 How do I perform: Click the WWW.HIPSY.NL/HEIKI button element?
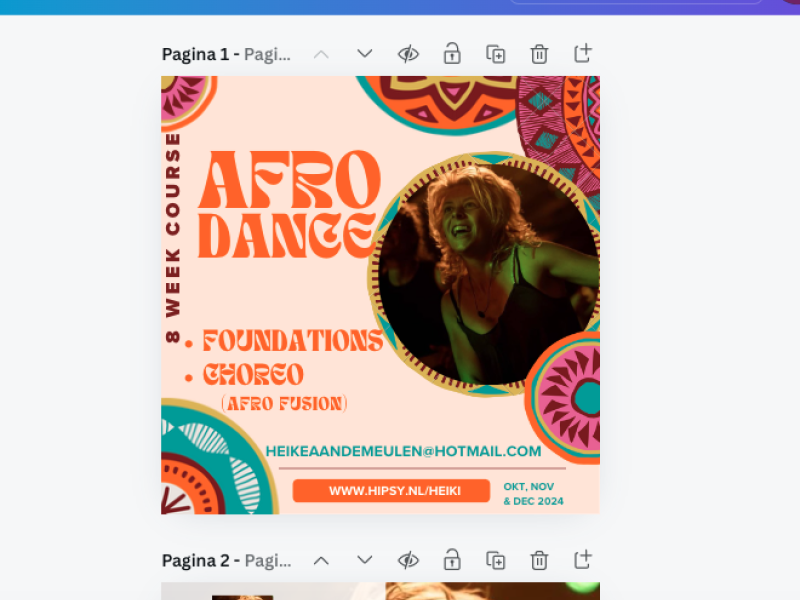(392, 490)
